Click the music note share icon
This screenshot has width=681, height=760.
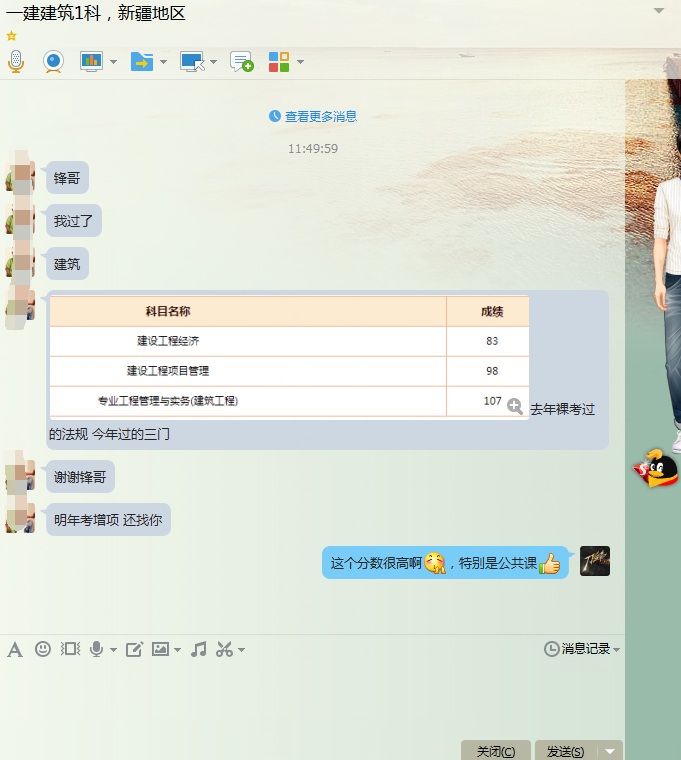tap(199, 649)
